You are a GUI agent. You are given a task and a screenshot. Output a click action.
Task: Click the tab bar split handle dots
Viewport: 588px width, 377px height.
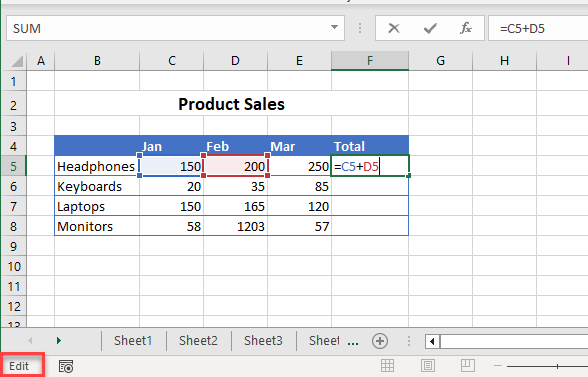tap(409, 341)
